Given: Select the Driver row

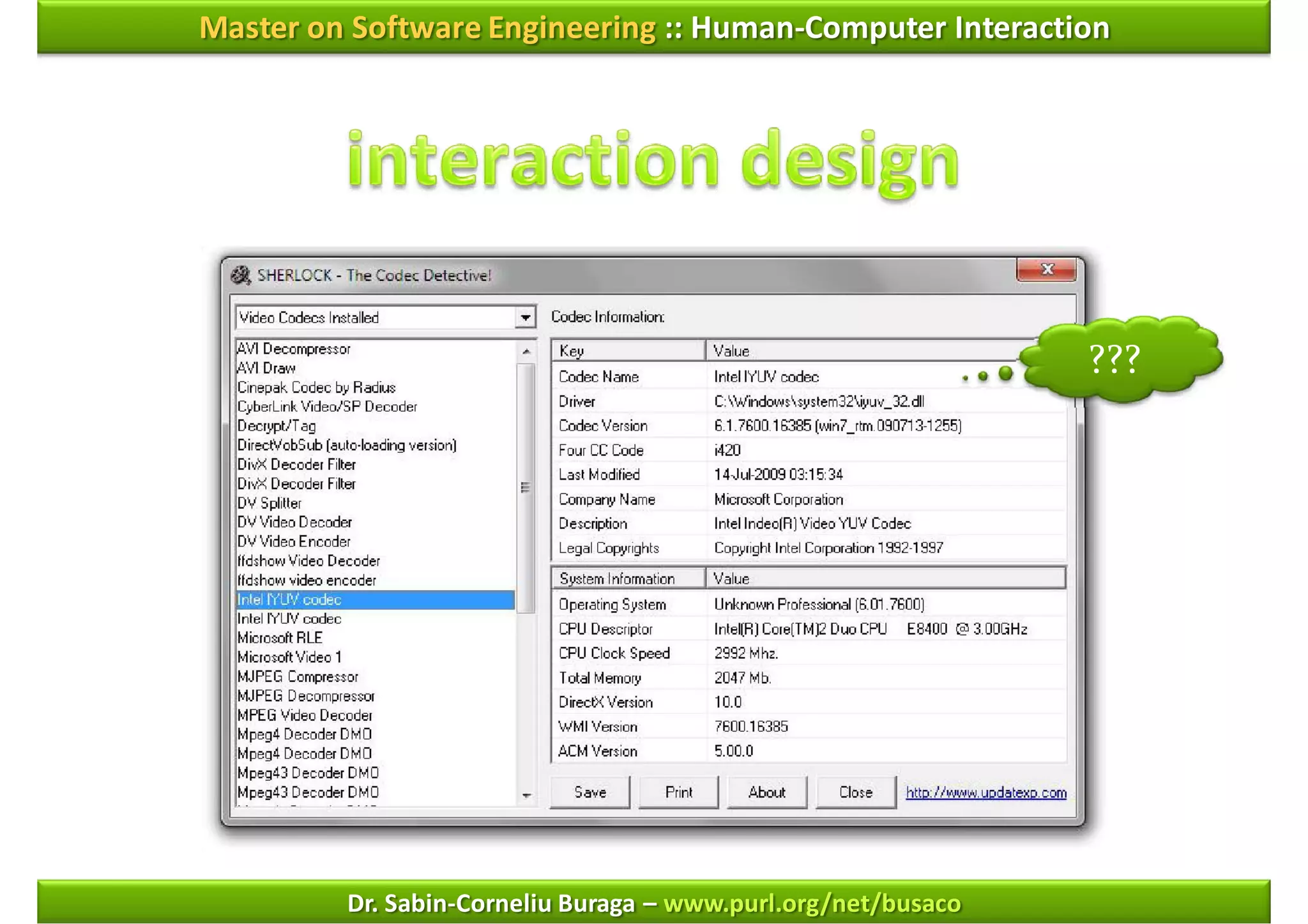Looking at the screenshot, I should [x=809, y=402].
